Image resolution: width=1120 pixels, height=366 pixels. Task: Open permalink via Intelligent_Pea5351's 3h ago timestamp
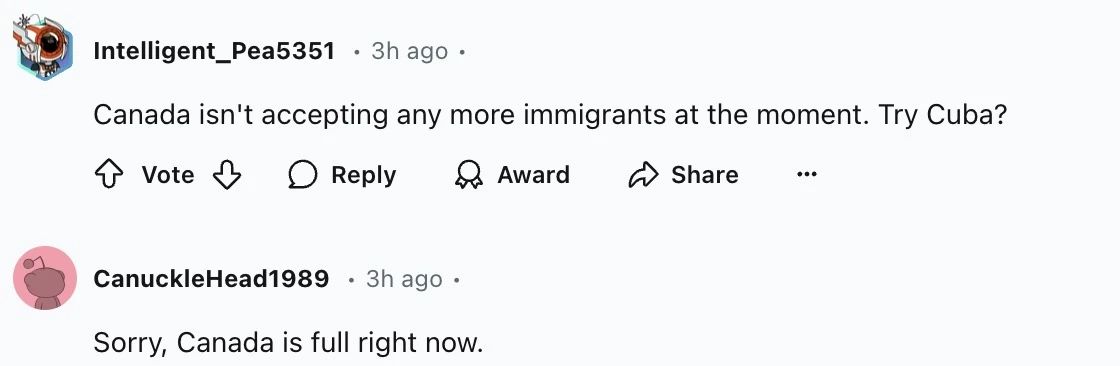[409, 51]
